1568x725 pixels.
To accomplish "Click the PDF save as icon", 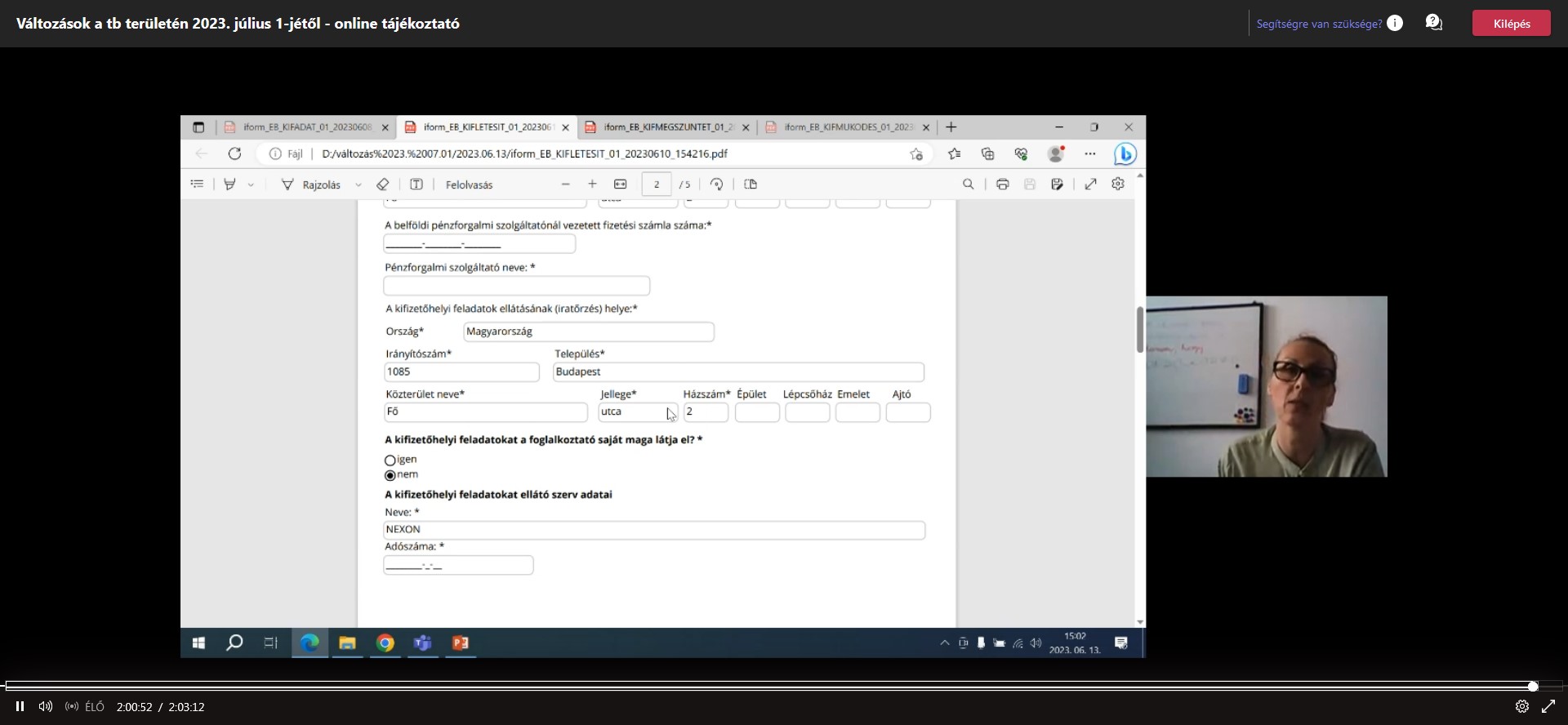I will (1057, 185).
